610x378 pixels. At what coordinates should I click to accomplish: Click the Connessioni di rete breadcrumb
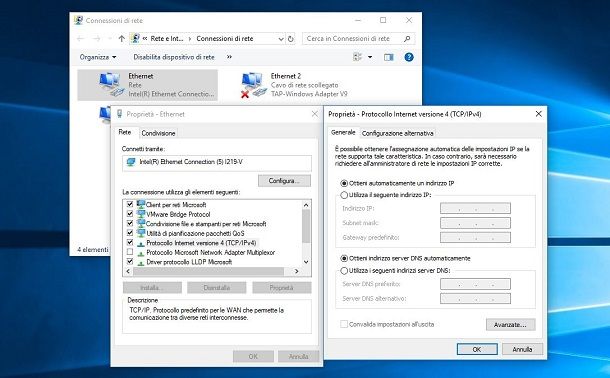coord(225,38)
